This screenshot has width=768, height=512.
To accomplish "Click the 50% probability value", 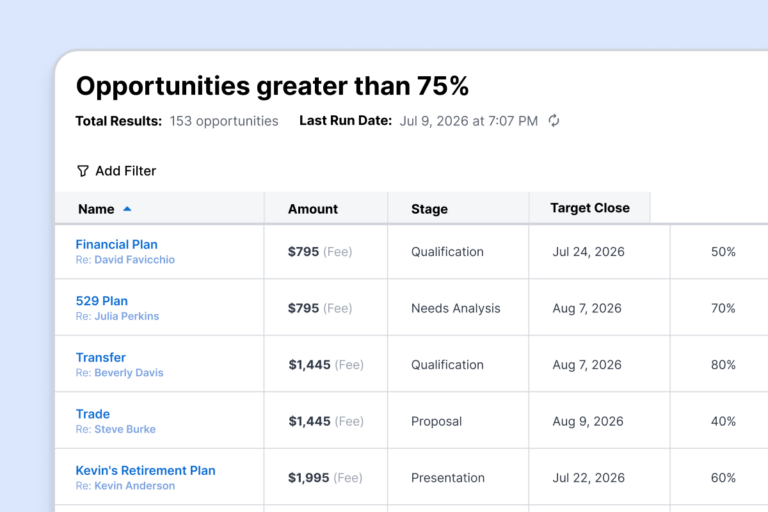I will tap(723, 252).
